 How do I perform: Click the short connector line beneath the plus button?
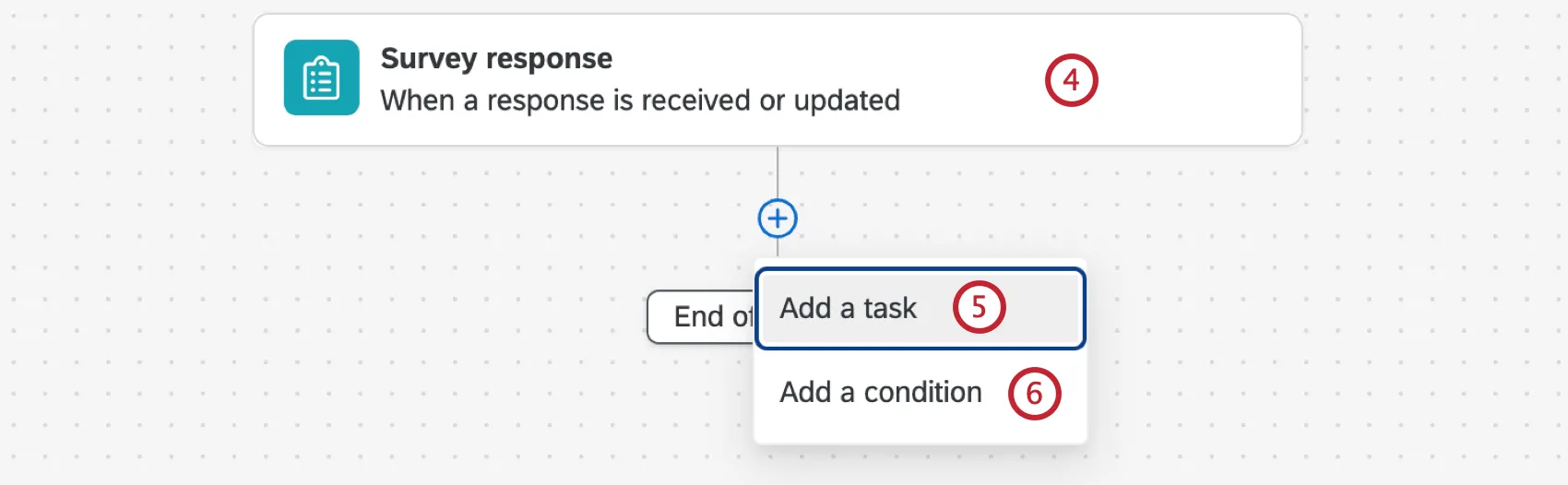tap(778, 247)
